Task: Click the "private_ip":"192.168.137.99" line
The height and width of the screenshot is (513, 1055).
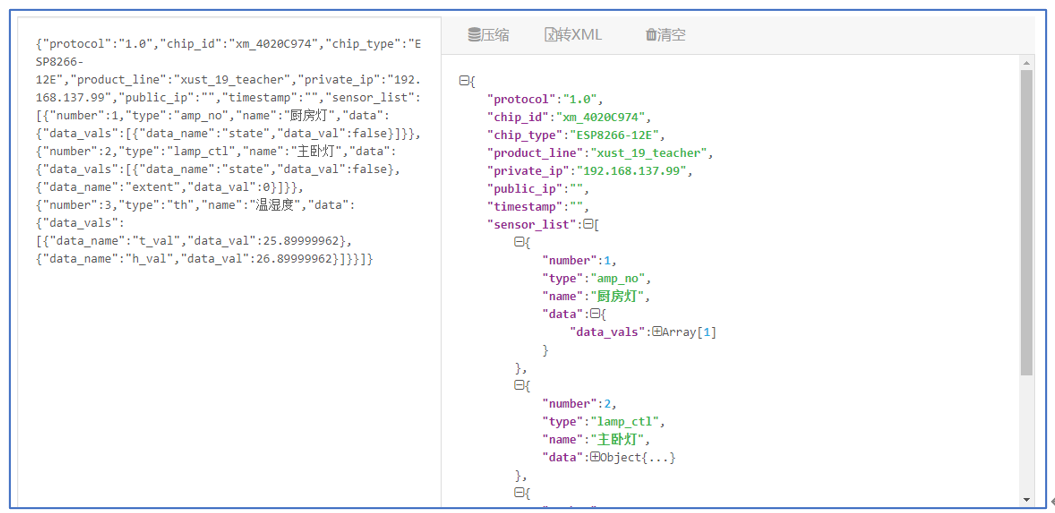Action: (590, 171)
